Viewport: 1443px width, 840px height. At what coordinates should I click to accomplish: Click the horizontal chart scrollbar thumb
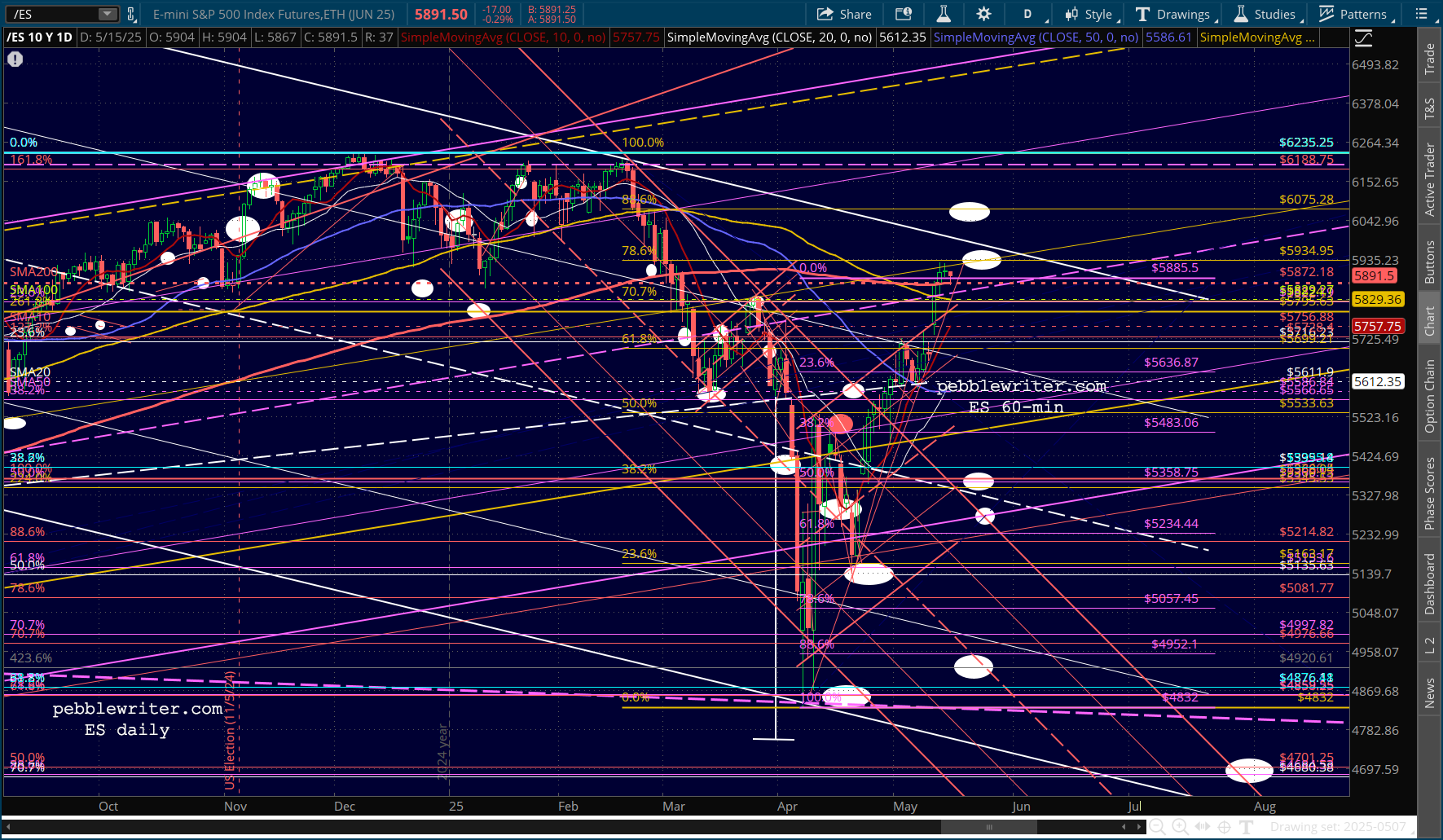pos(988,827)
